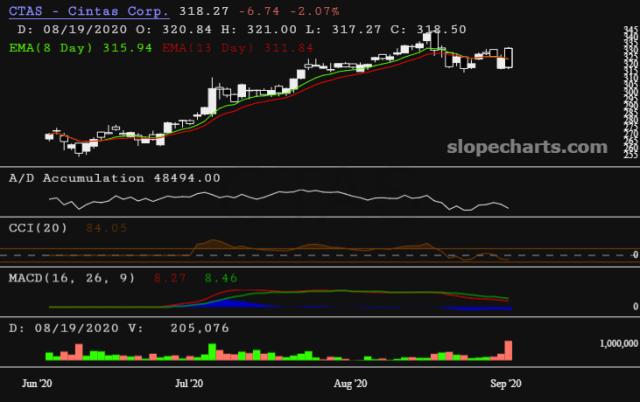Click the tallest red volume bar at right
This screenshot has height=402, width=640.
coord(508,350)
